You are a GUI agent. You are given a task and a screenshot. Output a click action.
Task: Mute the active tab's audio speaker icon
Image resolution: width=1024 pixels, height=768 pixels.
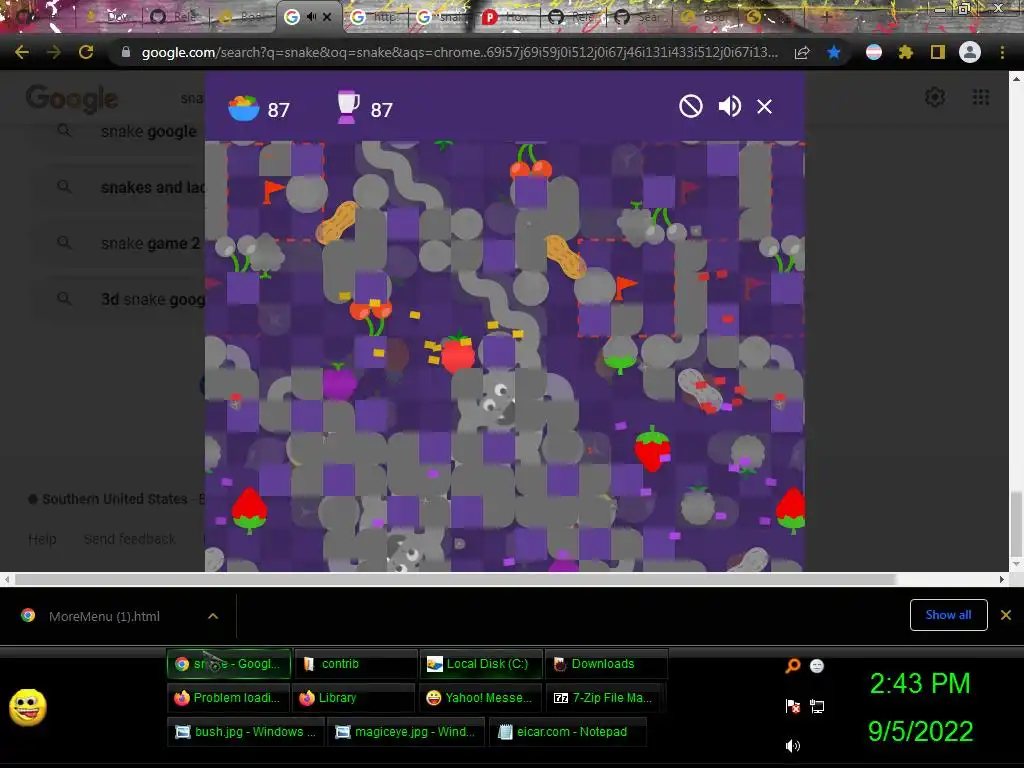click(312, 17)
